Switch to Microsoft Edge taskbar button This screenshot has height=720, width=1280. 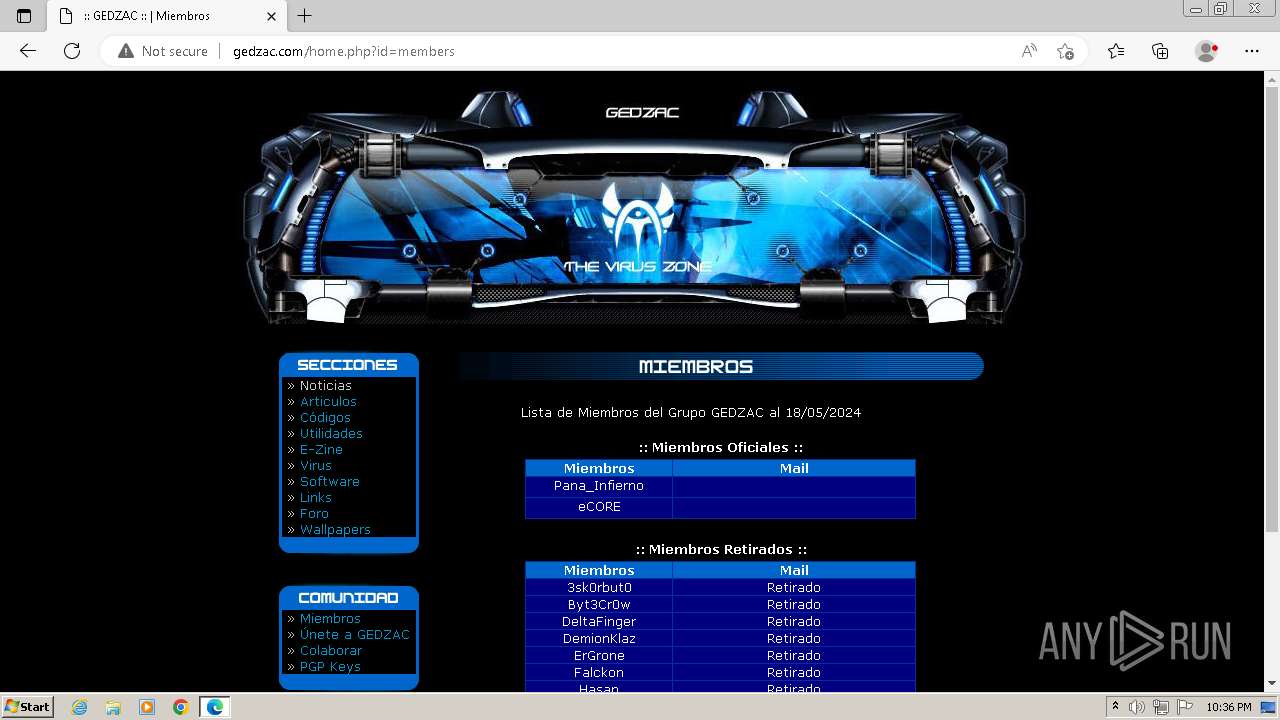point(215,707)
